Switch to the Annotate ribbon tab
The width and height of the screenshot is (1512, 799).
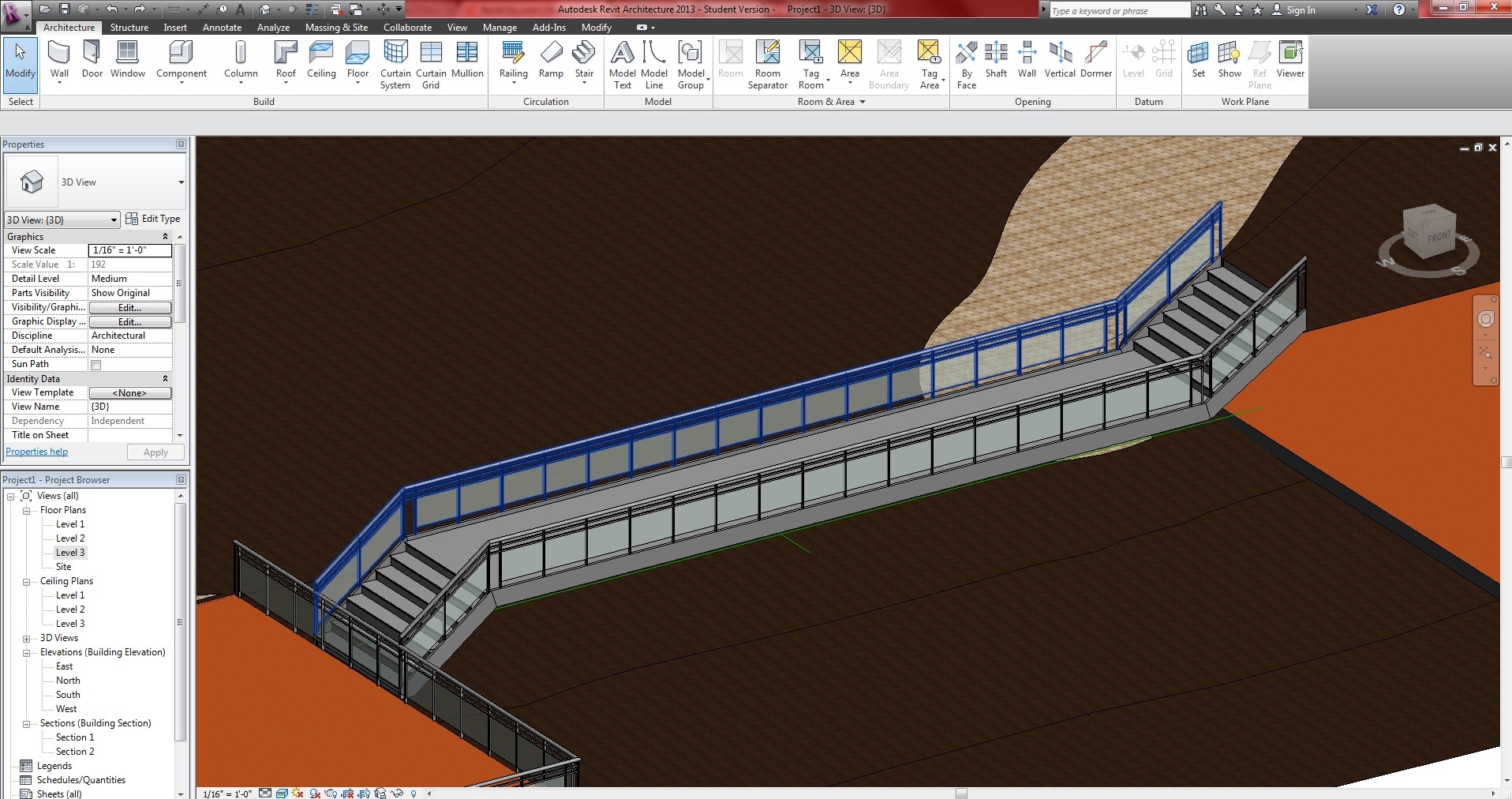coord(222,28)
